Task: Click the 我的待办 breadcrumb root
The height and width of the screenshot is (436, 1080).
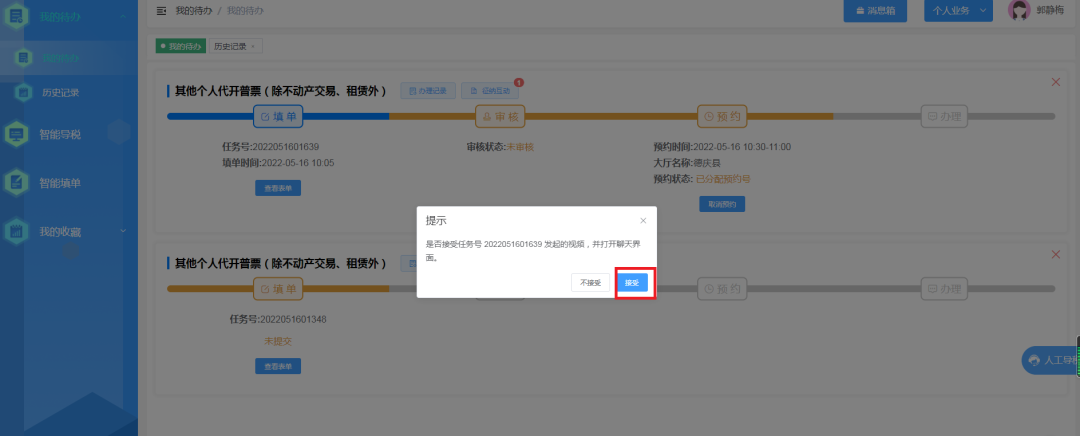Action: coord(192,11)
